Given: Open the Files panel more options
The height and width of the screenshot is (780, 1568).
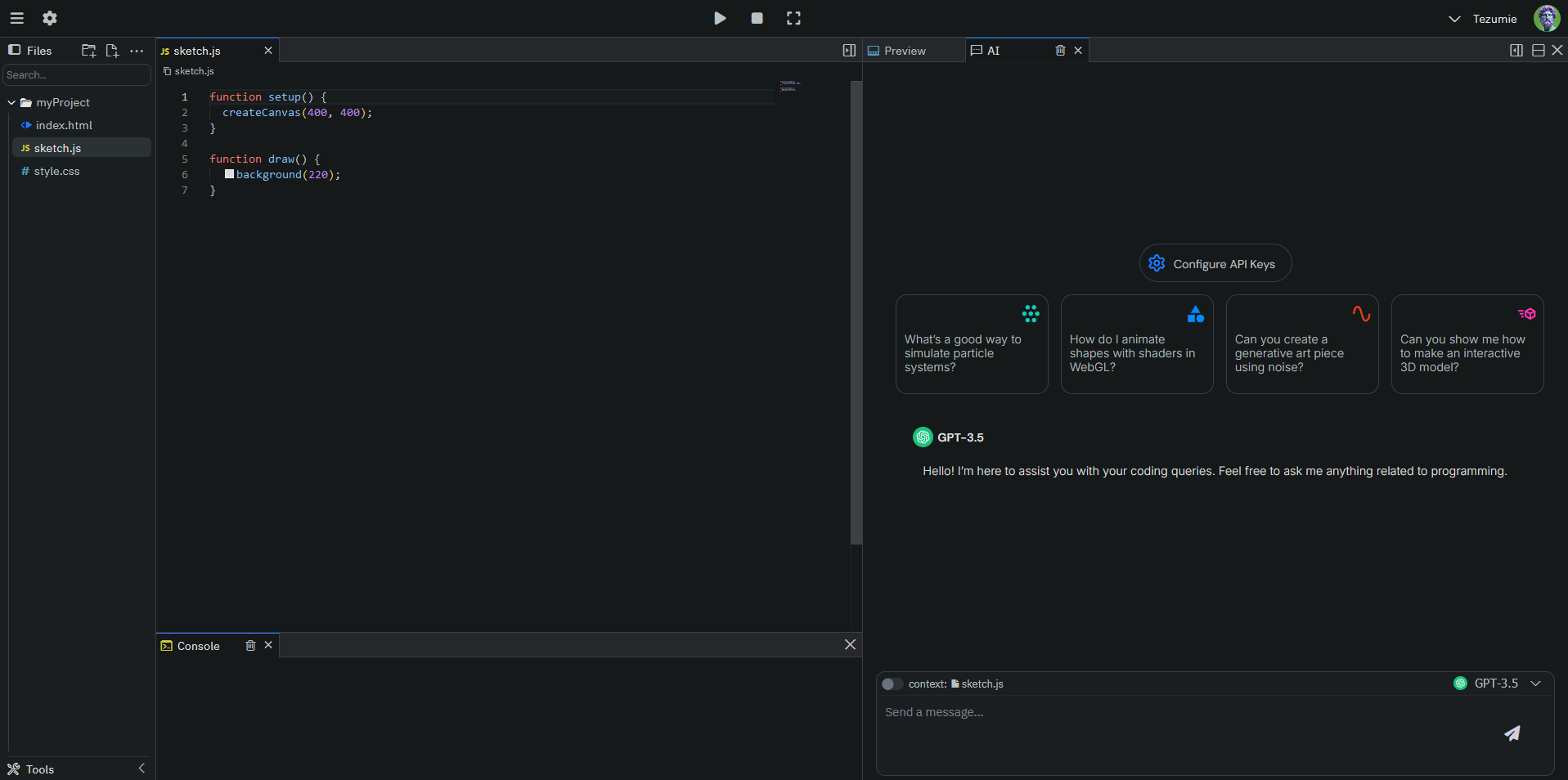Looking at the screenshot, I should [x=137, y=51].
